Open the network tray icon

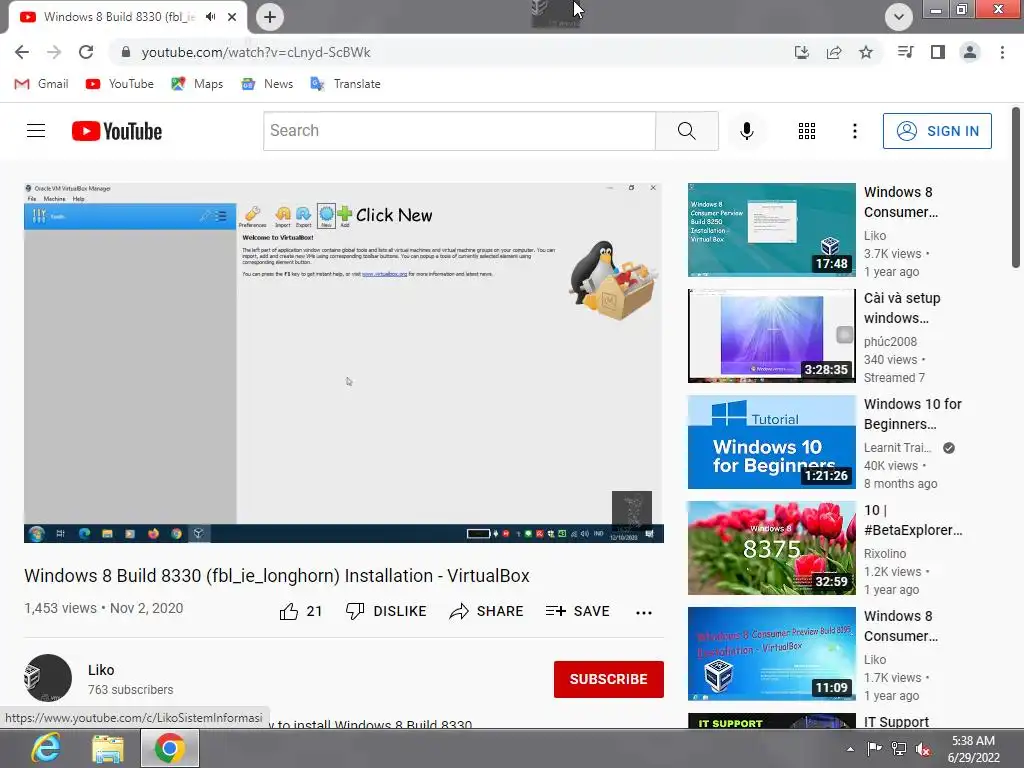click(x=899, y=749)
